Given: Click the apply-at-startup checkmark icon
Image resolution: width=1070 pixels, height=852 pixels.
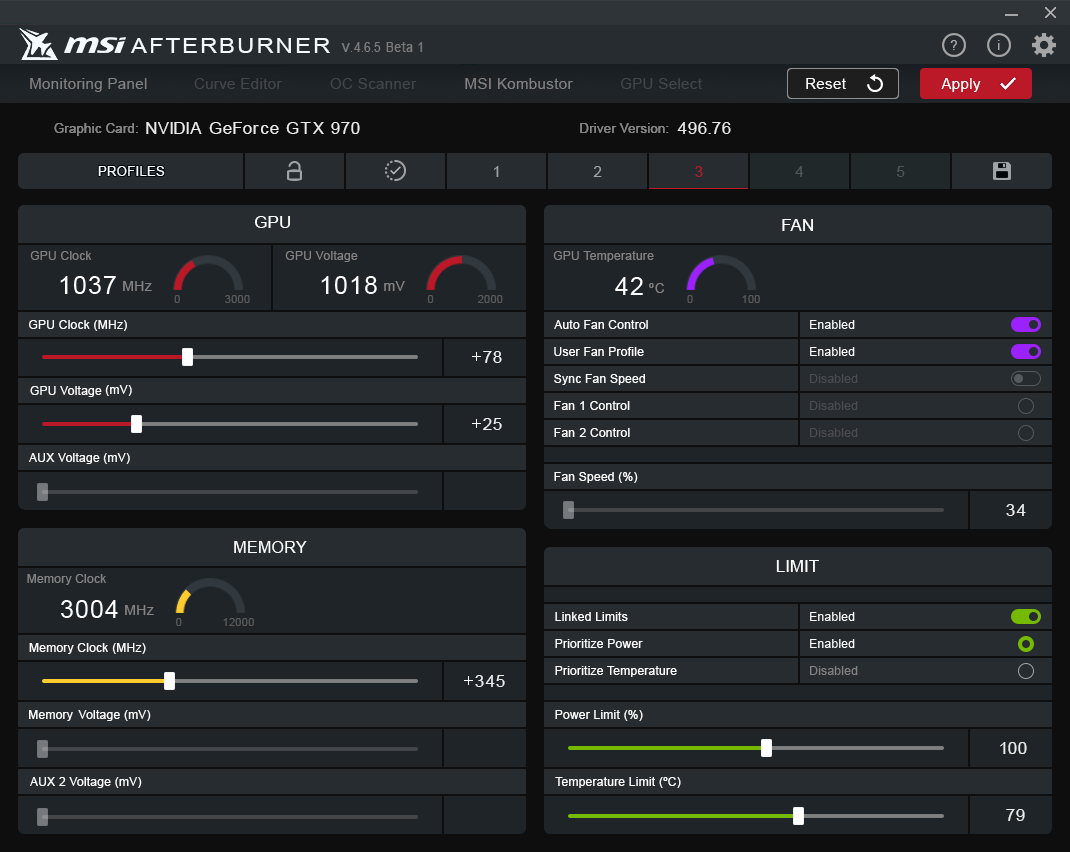Looking at the screenshot, I should tap(395, 171).
